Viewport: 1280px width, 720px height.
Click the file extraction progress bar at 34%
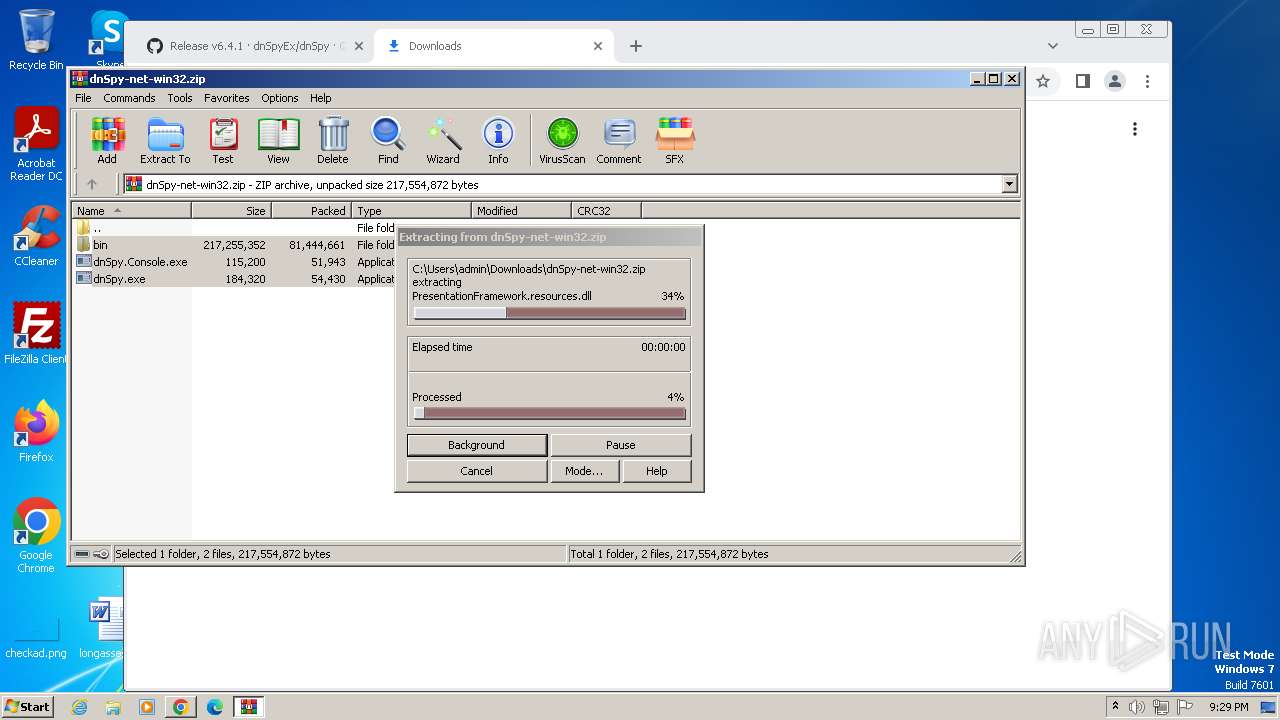(549, 313)
